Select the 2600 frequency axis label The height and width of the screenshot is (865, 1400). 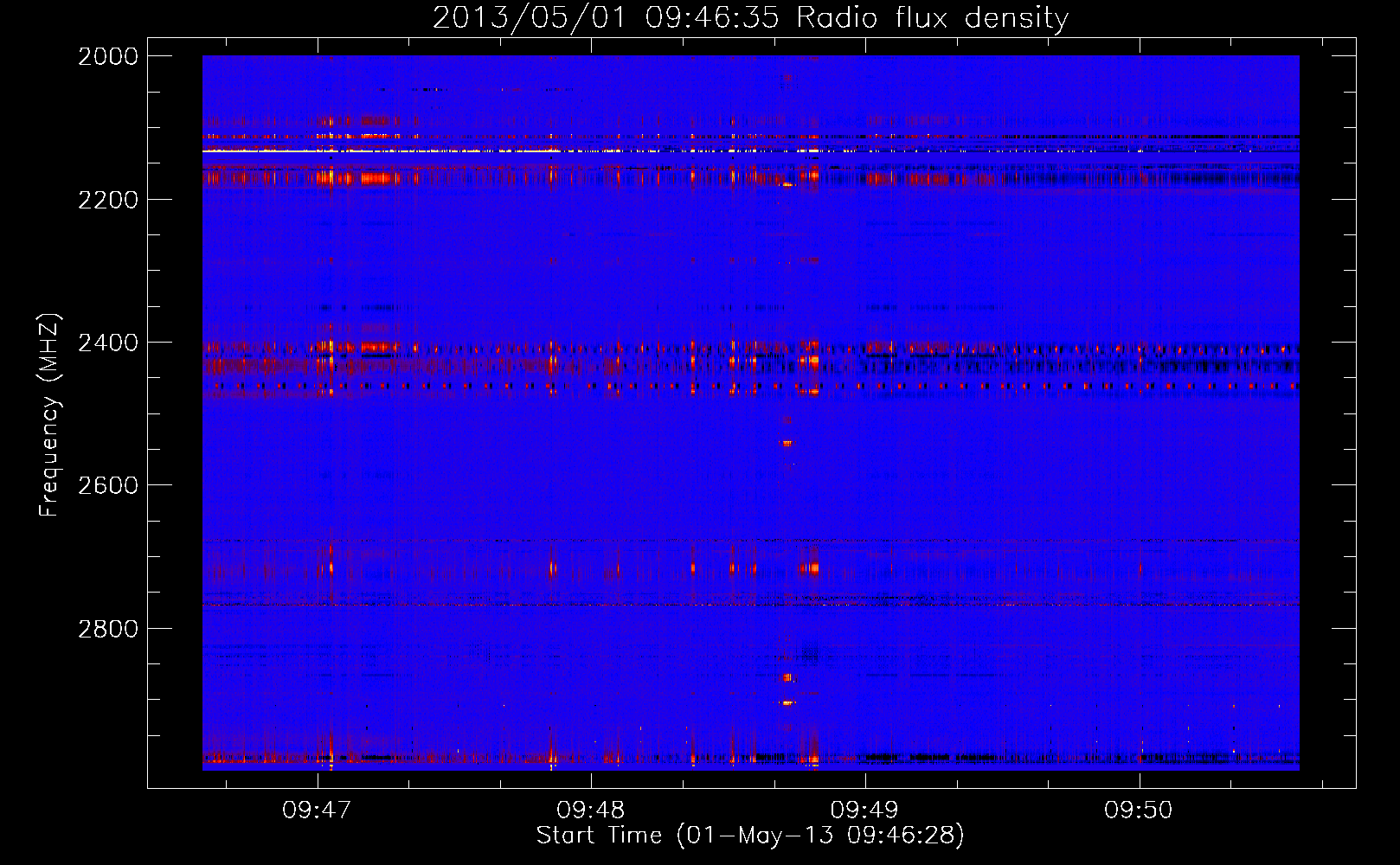(108, 485)
